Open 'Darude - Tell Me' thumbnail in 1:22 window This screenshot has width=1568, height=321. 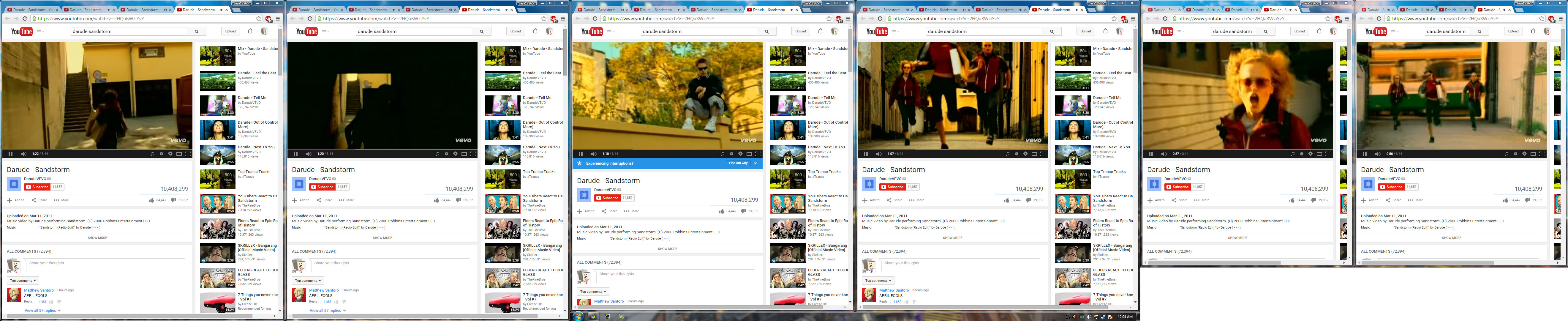(x=217, y=106)
